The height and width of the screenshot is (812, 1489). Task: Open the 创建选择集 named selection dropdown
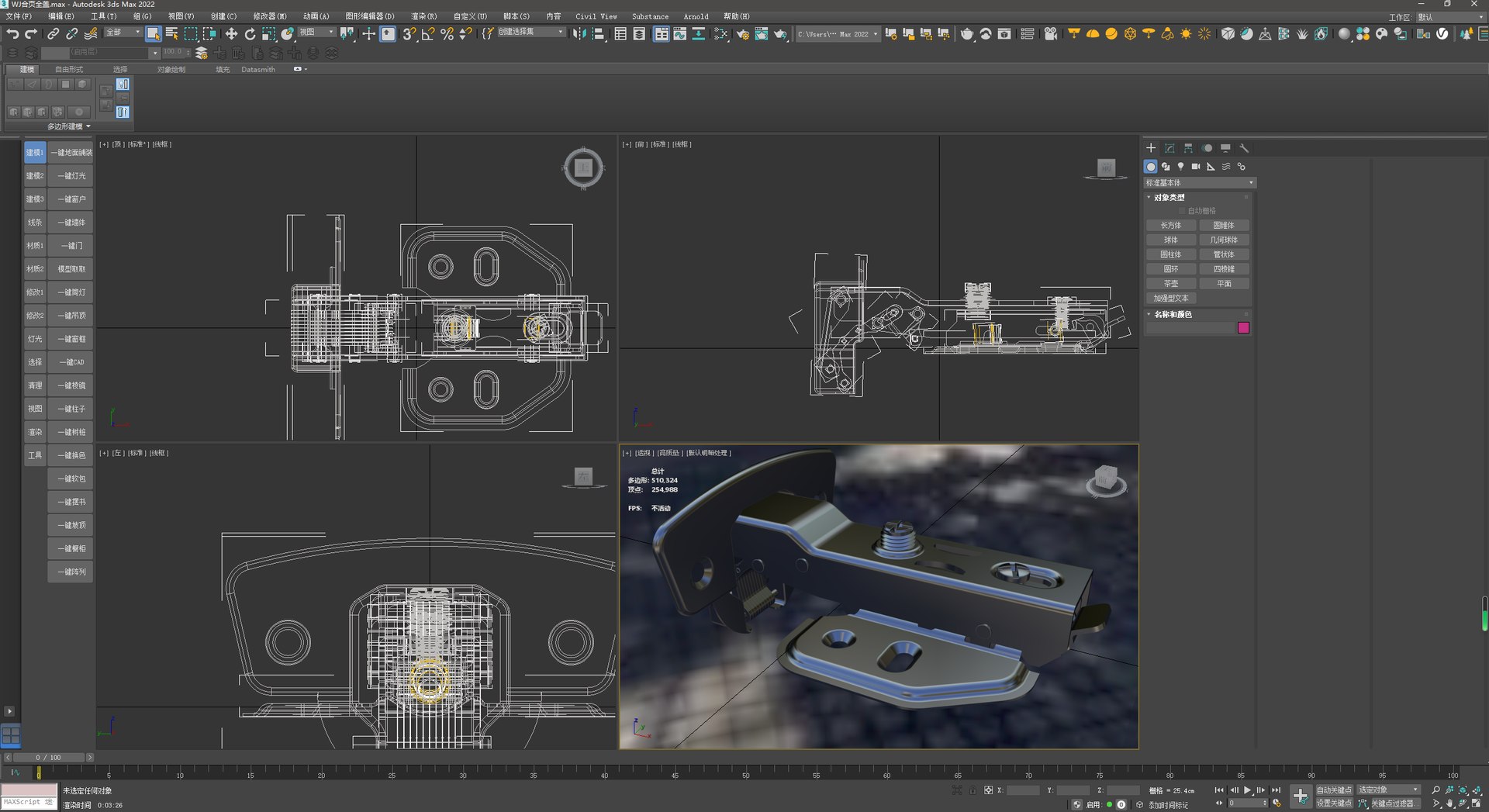(x=530, y=33)
